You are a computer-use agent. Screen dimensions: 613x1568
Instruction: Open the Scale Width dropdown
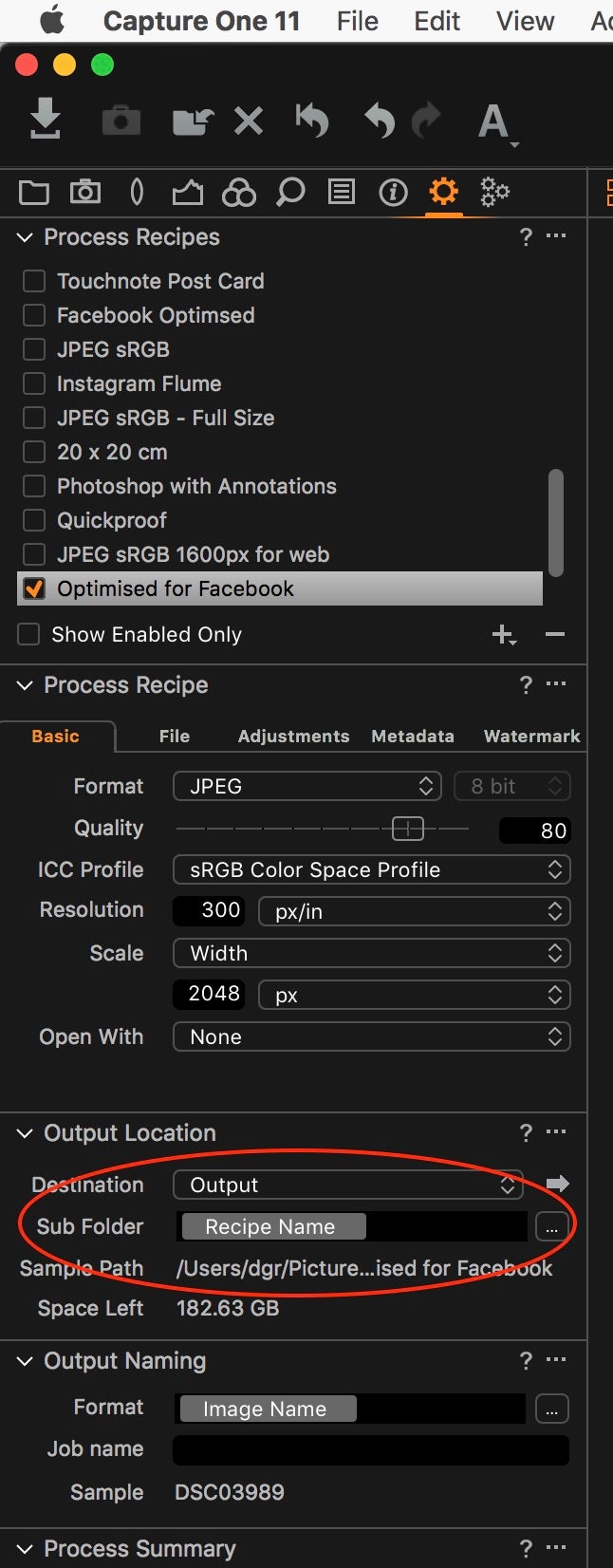coord(371,953)
